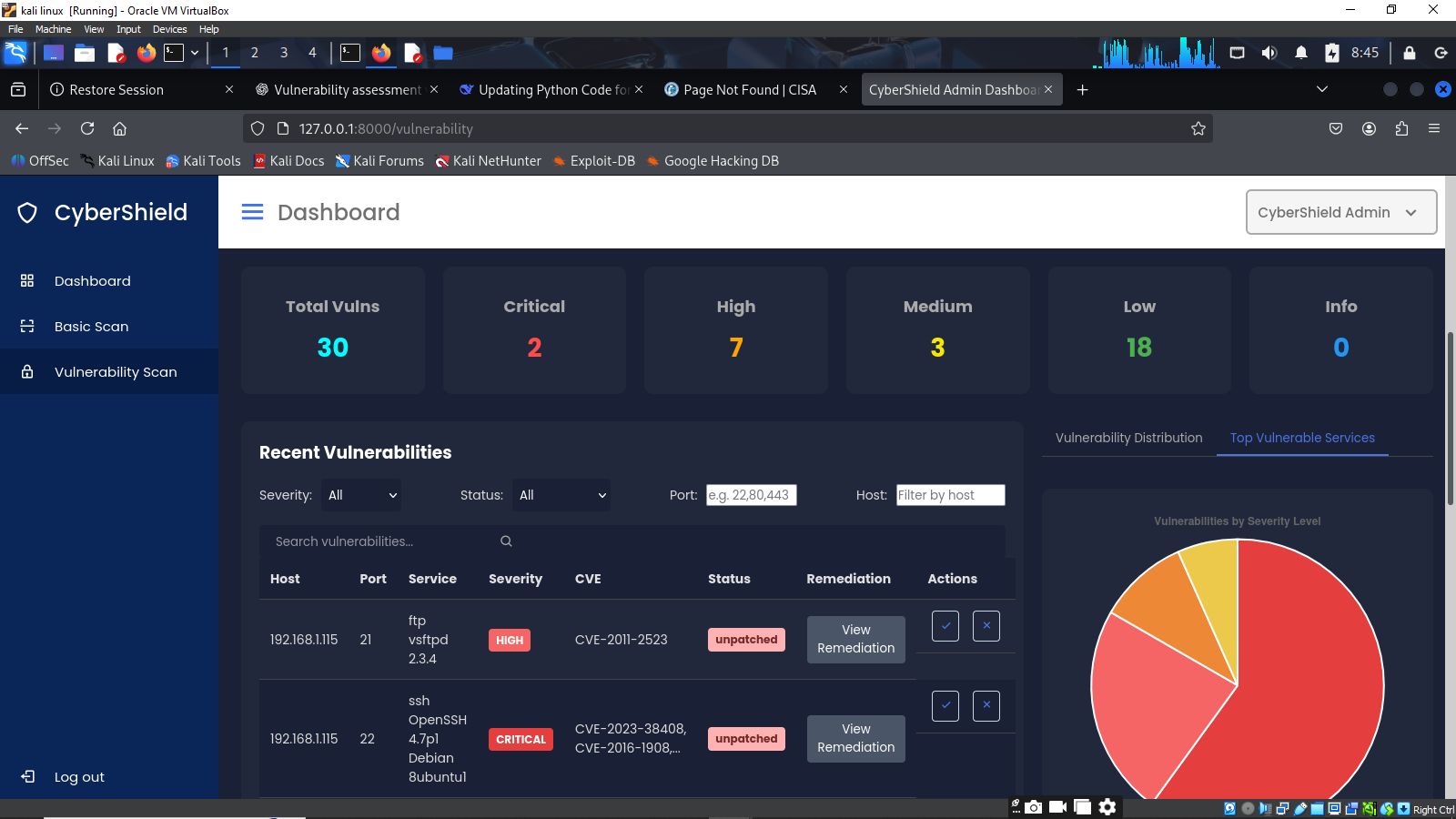Expand the CyberShield Admin user dropdown
This screenshot has width=1456, height=819.
point(1340,212)
